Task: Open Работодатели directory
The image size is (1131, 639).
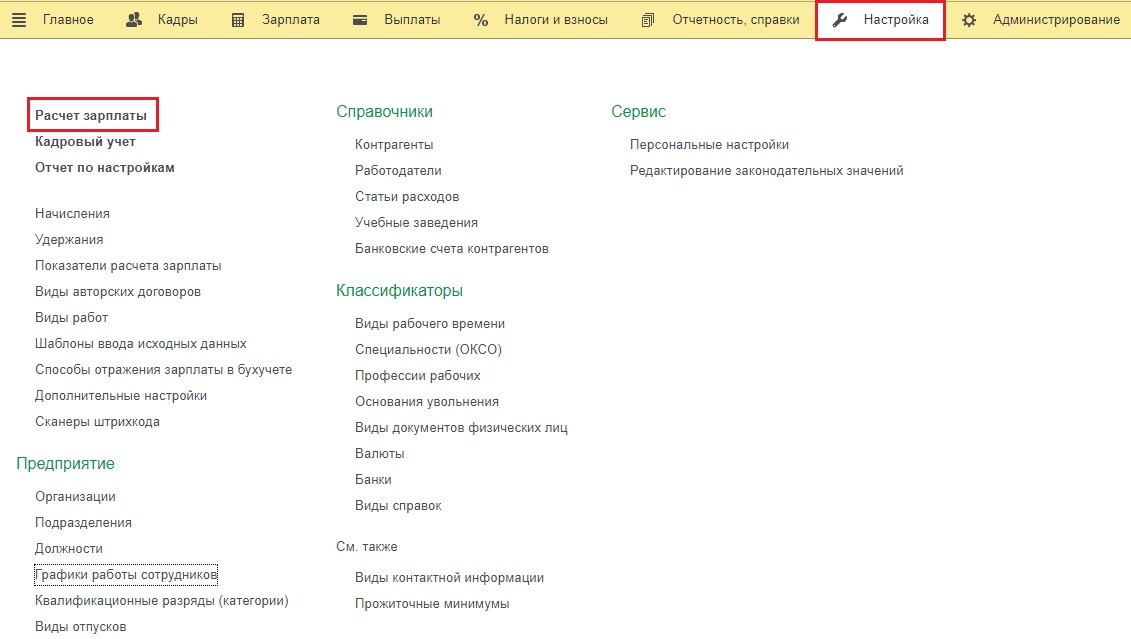Action: (x=398, y=170)
